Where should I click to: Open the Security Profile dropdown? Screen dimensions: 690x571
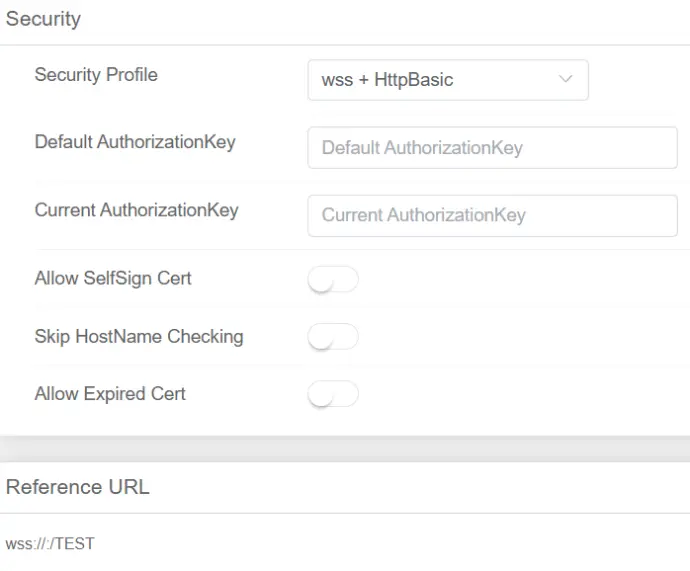click(x=448, y=80)
